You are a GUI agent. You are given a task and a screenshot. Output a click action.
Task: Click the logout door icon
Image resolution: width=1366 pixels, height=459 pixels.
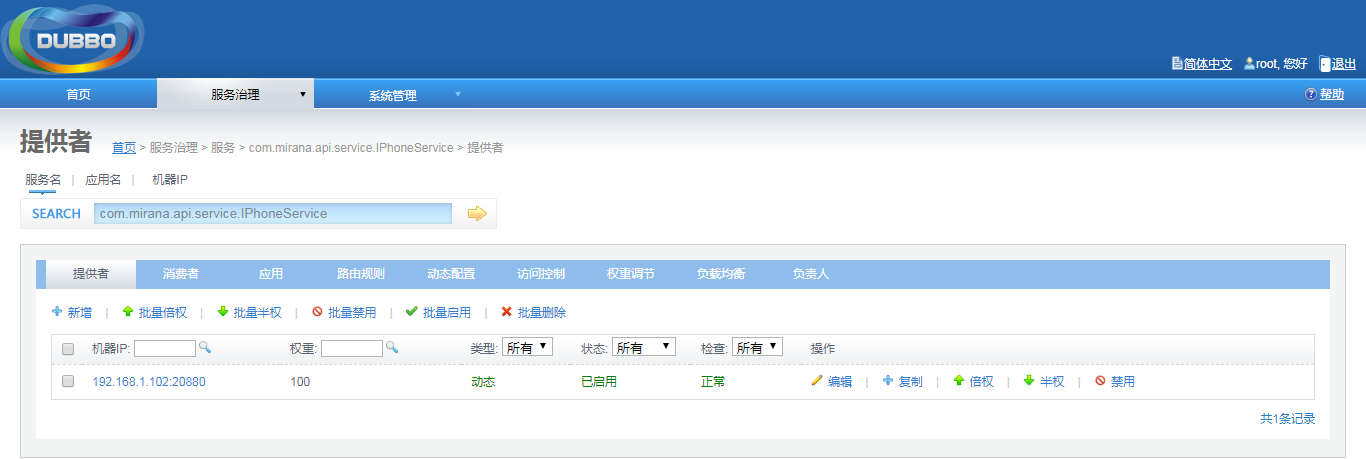tap(1325, 63)
